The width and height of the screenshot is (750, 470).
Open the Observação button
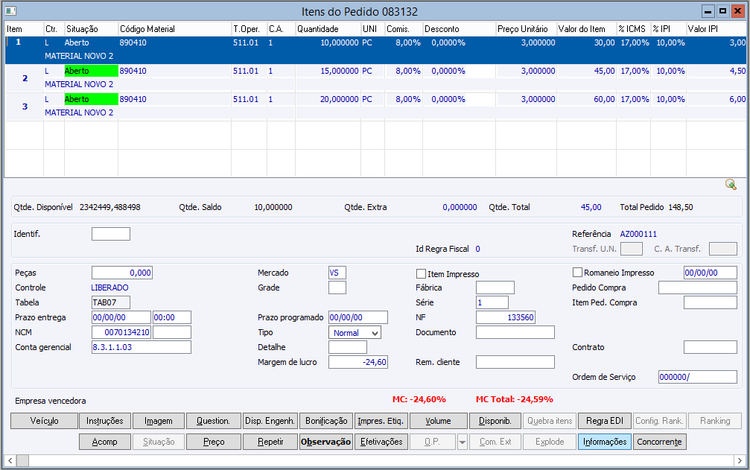click(325, 441)
